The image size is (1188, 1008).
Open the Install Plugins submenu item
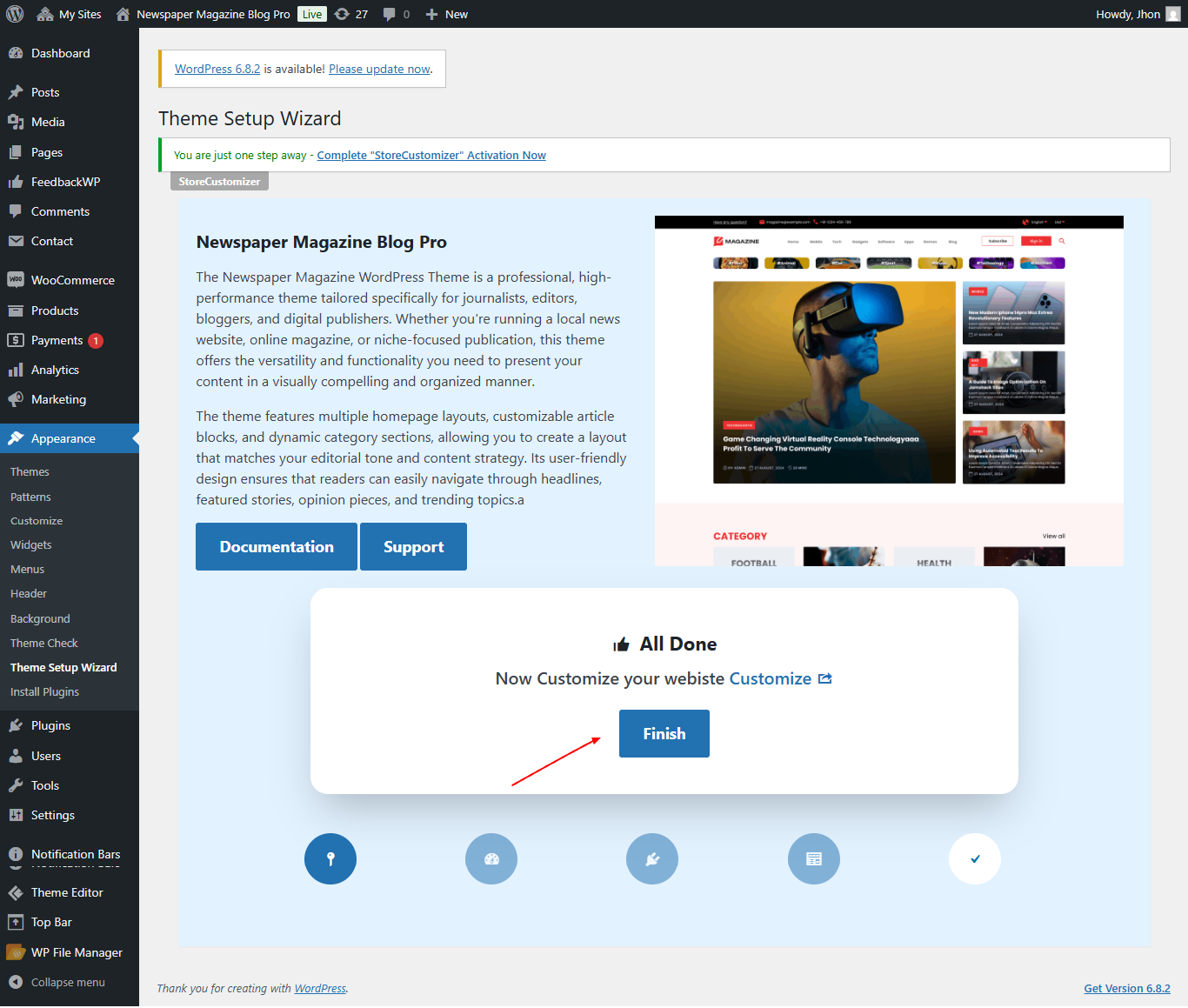pos(44,691)
